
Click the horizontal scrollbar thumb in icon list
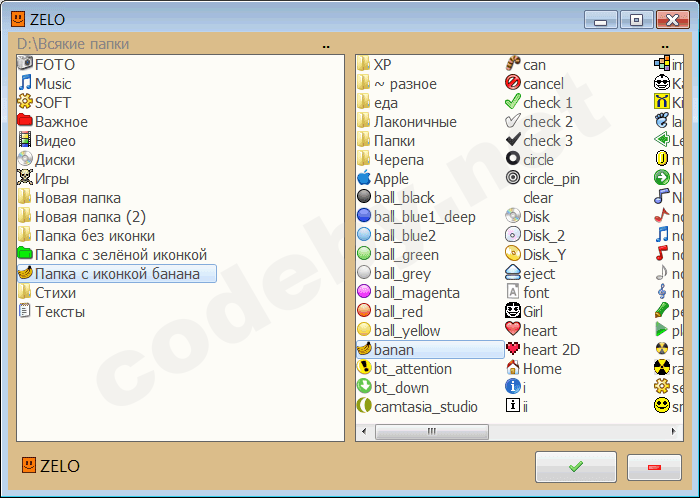coord(432,432)
